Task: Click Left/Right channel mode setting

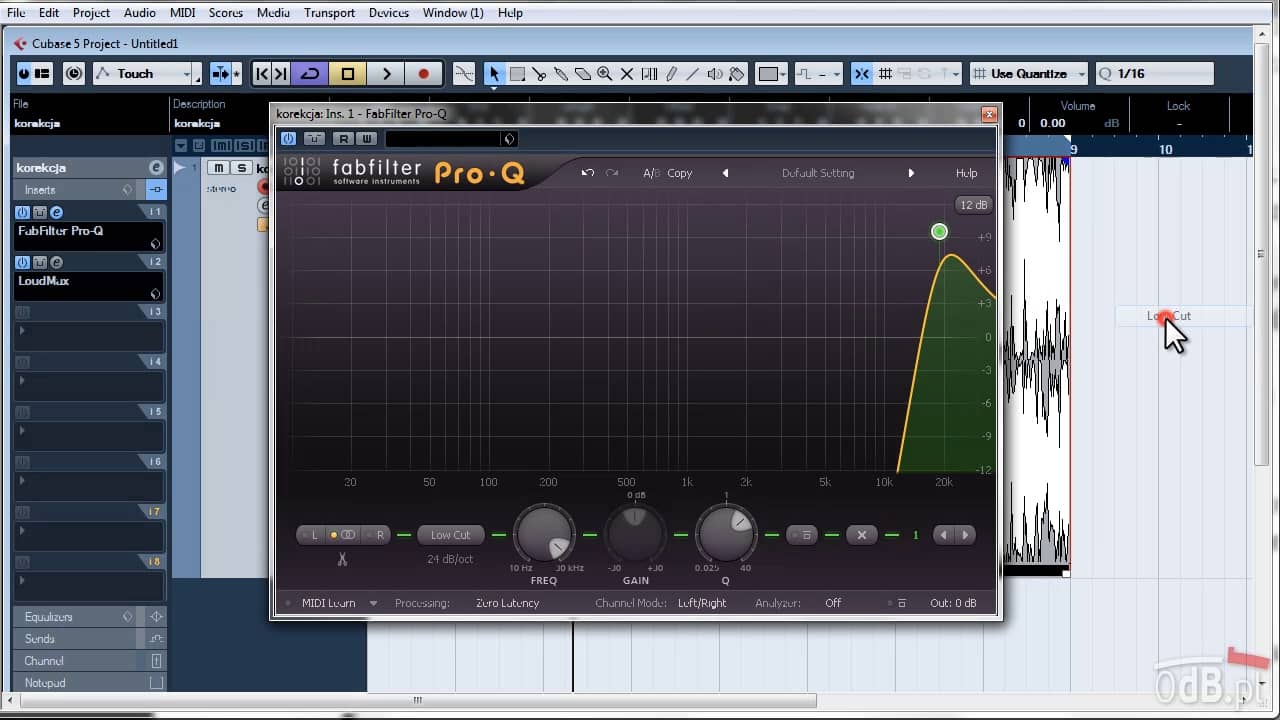Action: click(x=702, y=603)
